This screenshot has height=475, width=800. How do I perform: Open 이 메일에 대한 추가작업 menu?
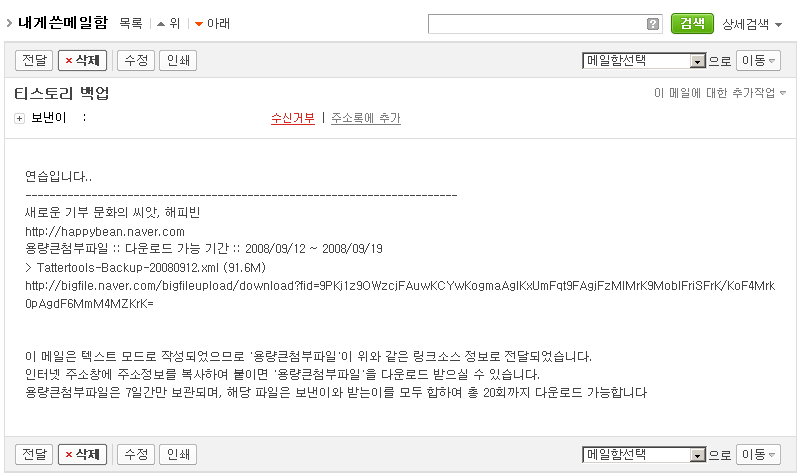click(720, 93)
